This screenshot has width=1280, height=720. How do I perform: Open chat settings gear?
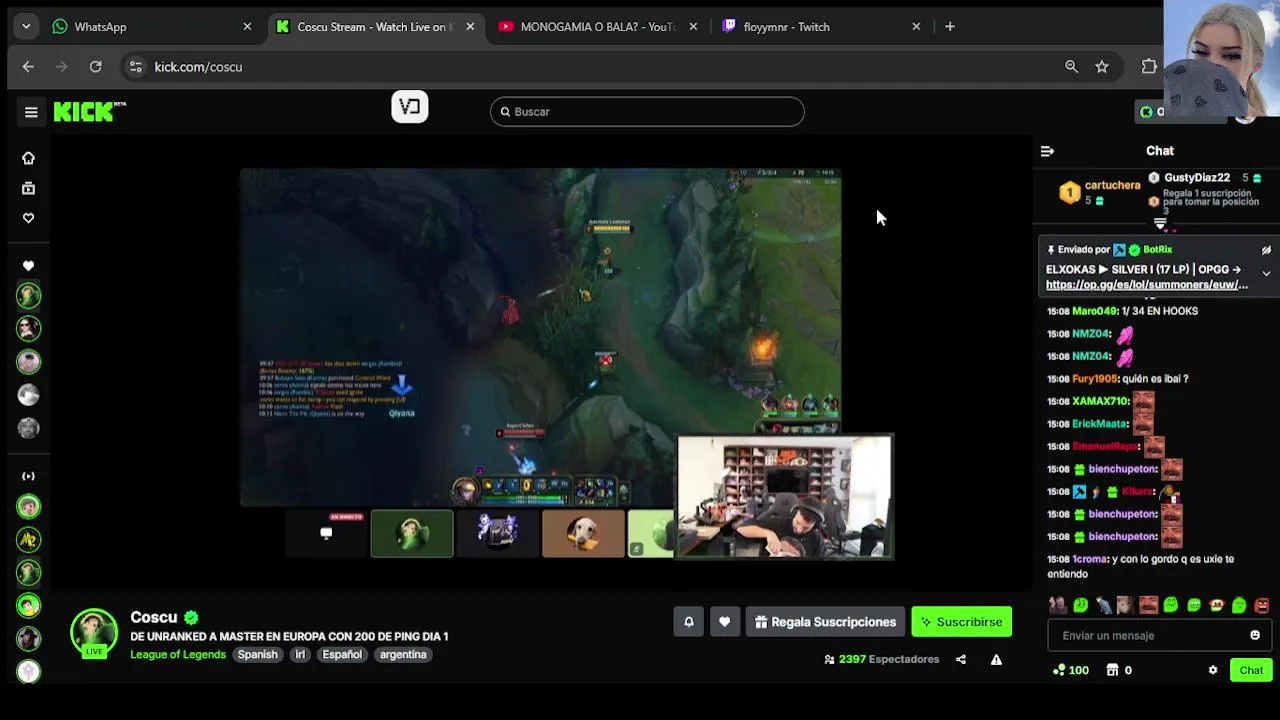click(x=1213, y=671)
